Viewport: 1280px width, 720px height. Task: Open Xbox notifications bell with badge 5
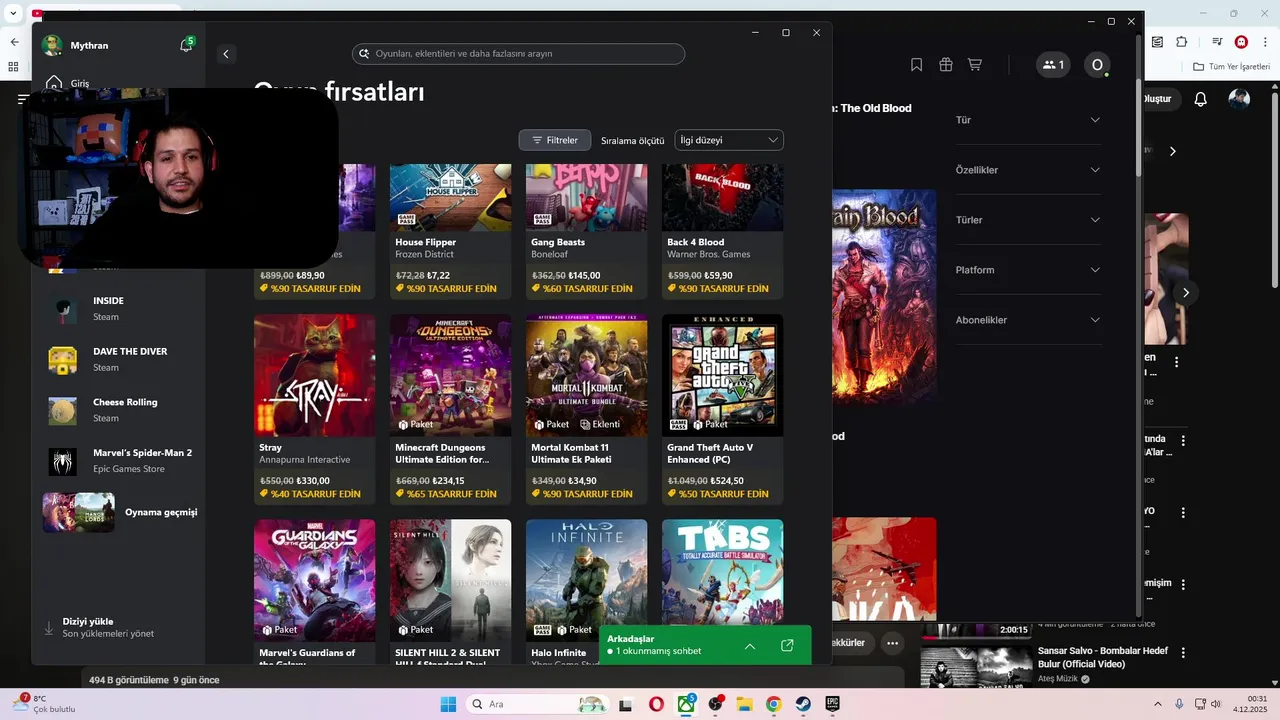pos(186,45)
